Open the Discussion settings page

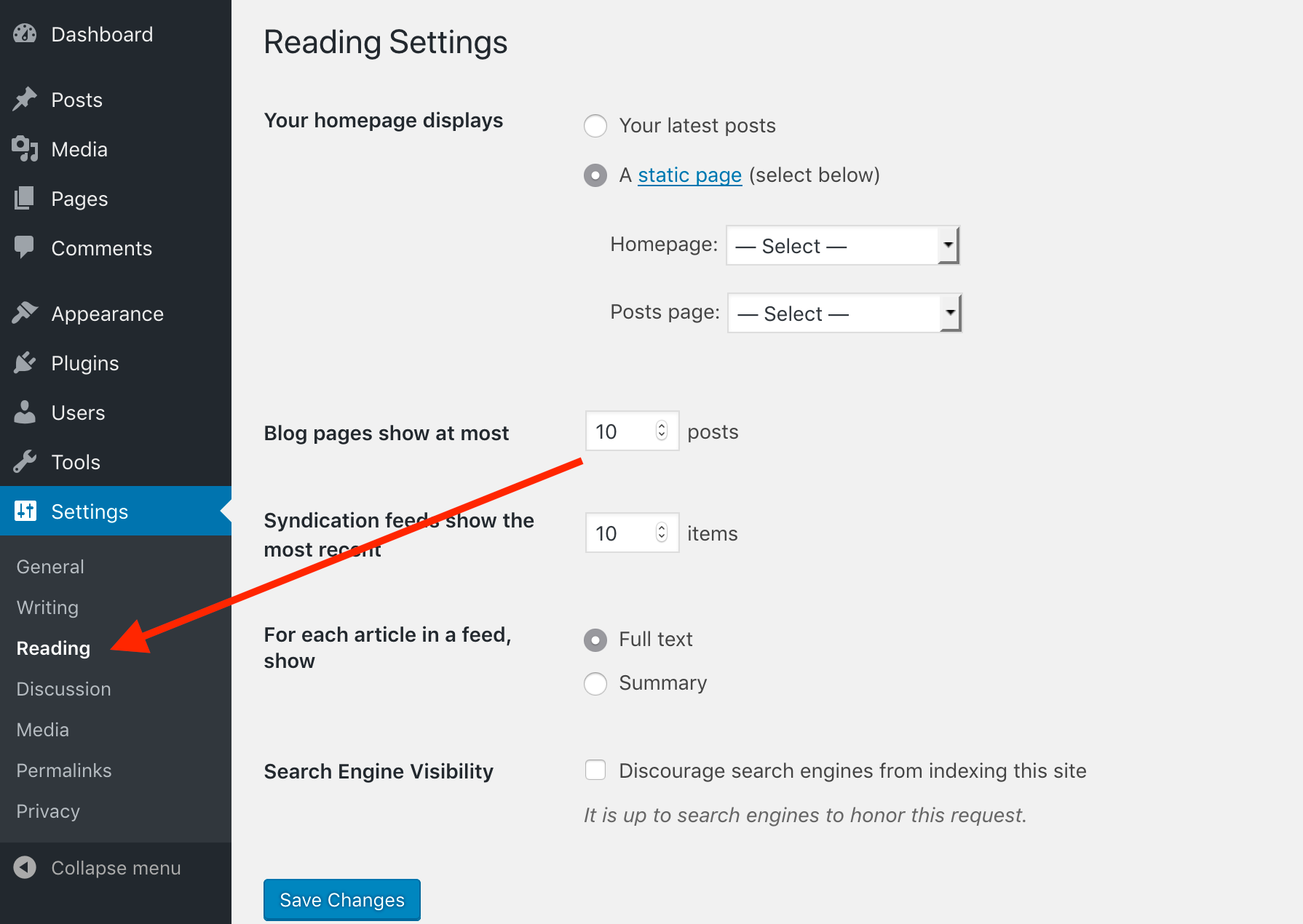point(63,688)
